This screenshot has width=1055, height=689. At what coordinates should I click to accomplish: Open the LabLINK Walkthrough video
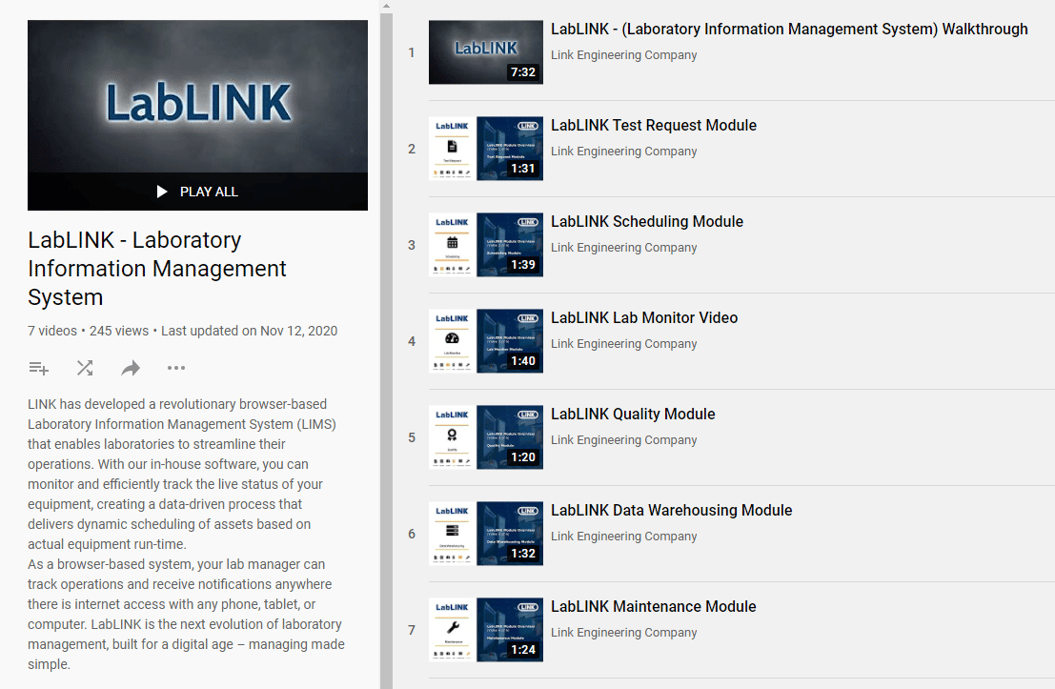(x=789, y=29)
